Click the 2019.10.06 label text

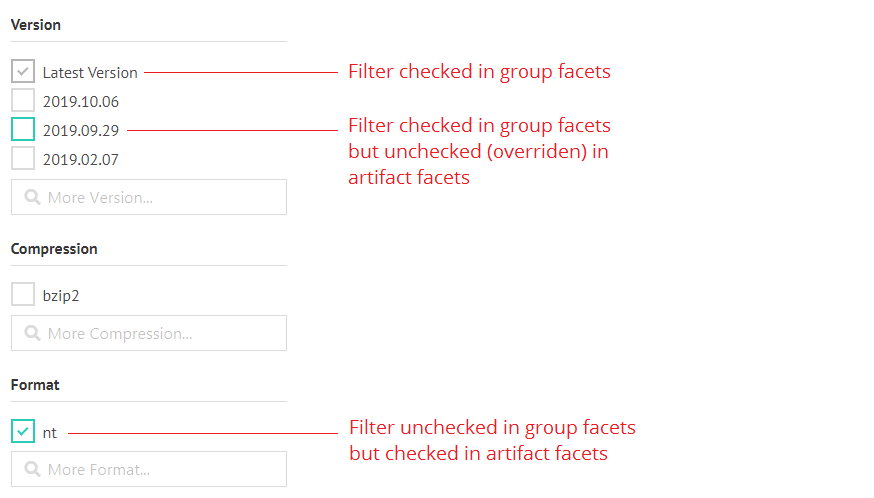pyautogui.click(x=81, y=101)
